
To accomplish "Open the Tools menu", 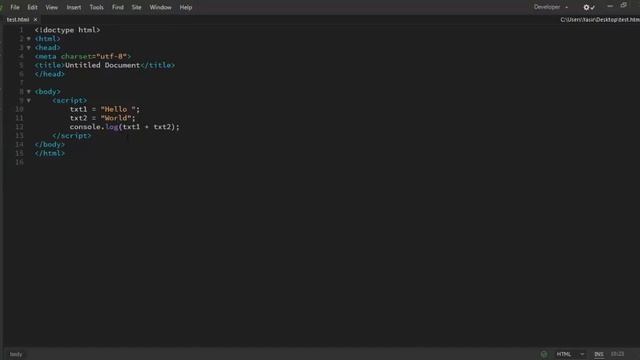I will [x=96, y=7].
